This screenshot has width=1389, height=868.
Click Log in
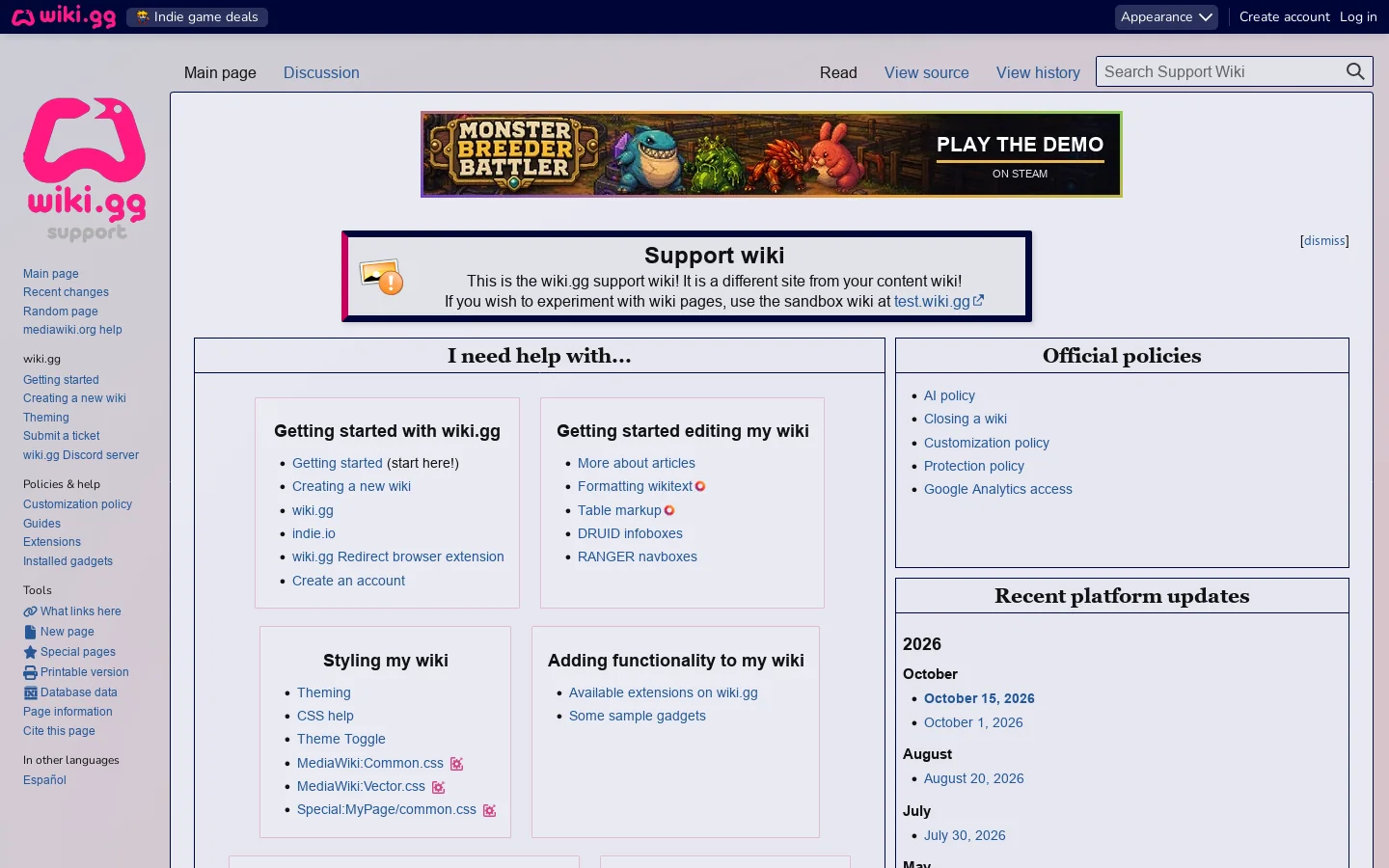click(1358, 16)
